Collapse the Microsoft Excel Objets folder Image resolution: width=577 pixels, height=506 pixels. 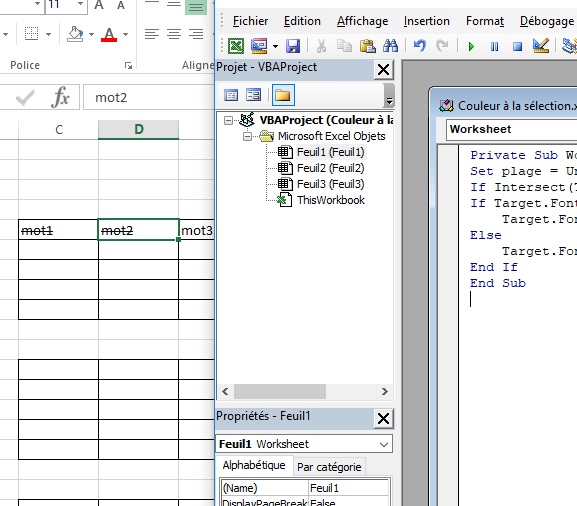coord(248,137)
